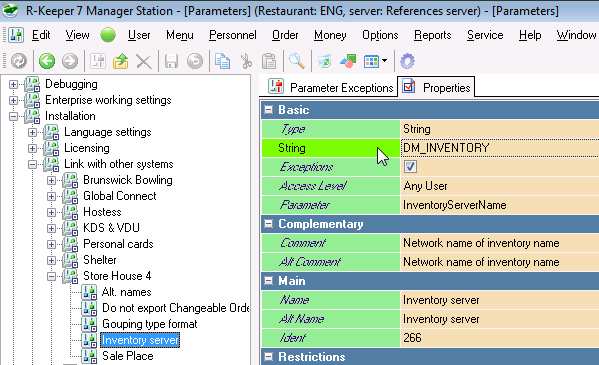Expand Enterprise working settings node
The image size is (599, 365).
[13, 100]
